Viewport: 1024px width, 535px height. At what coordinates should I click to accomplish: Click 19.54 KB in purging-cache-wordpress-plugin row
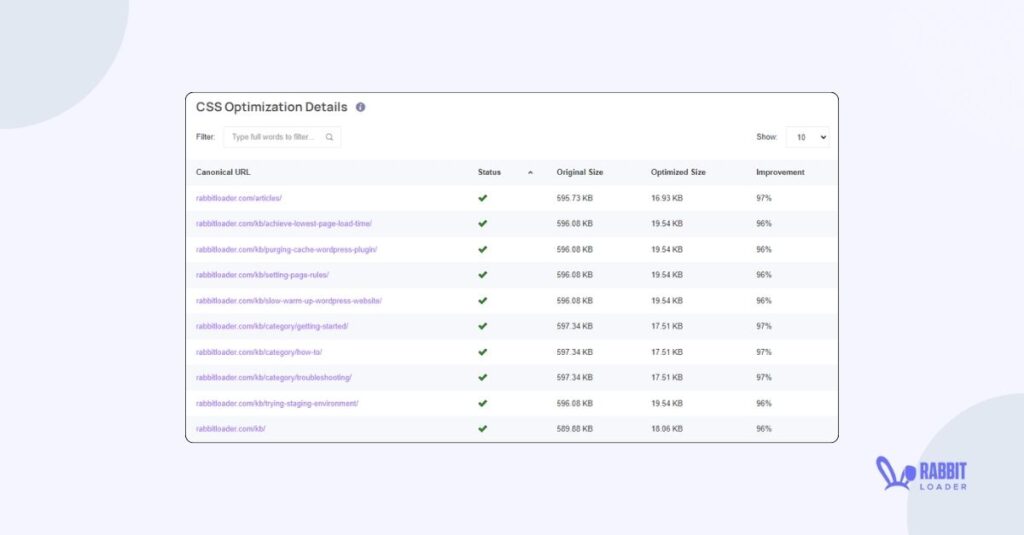(667, 250)
